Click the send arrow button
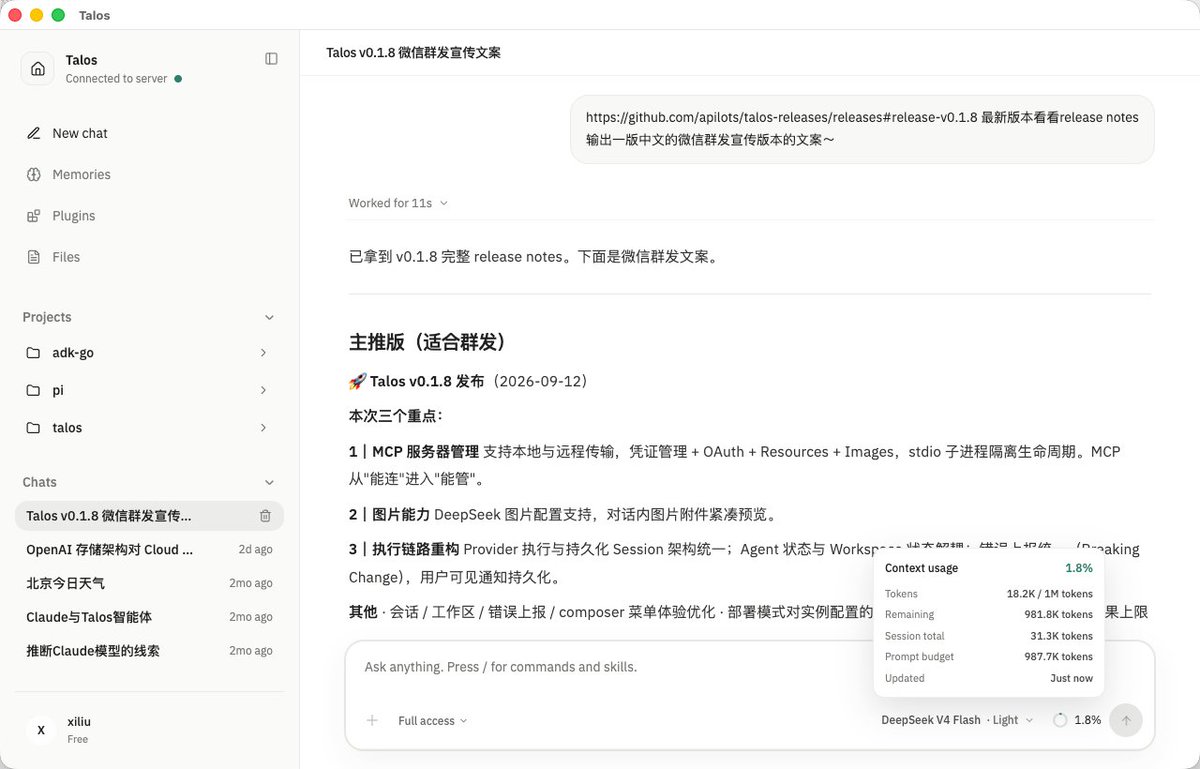 1126,720
